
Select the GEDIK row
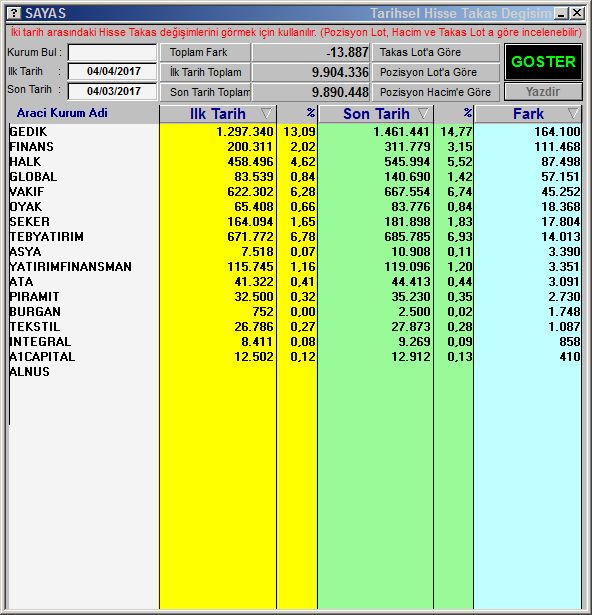click(294, 132)
